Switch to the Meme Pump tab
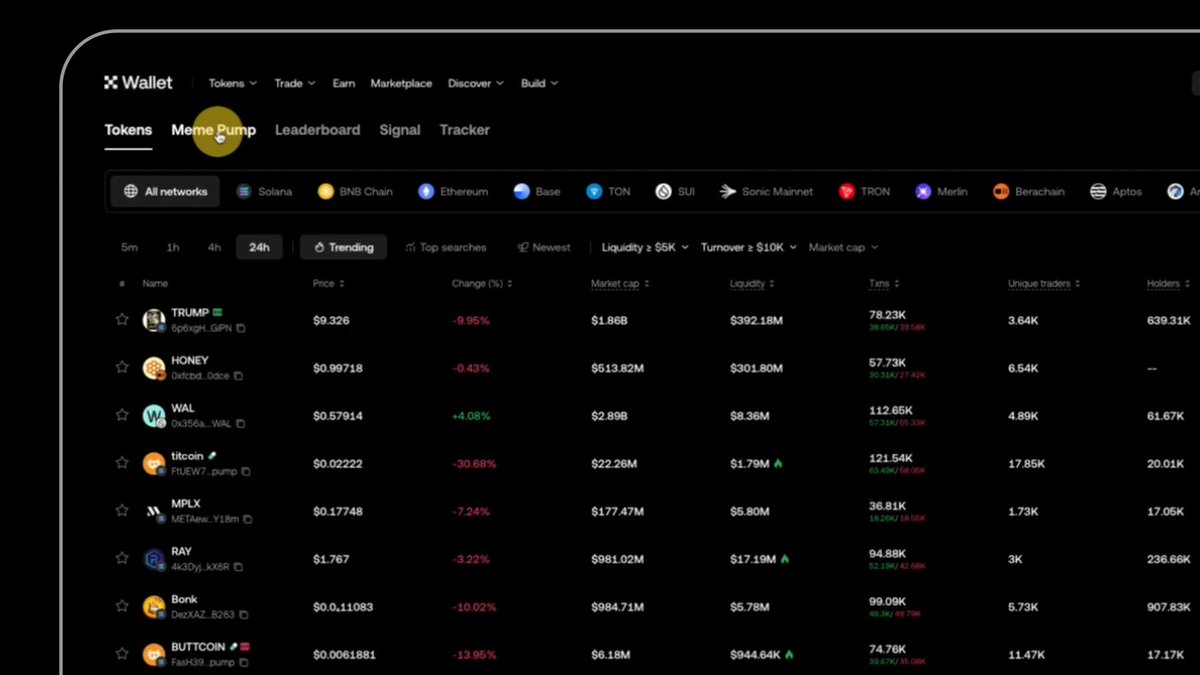The width and height of the screenshot is (1200, 675). (x=213, y=130)
